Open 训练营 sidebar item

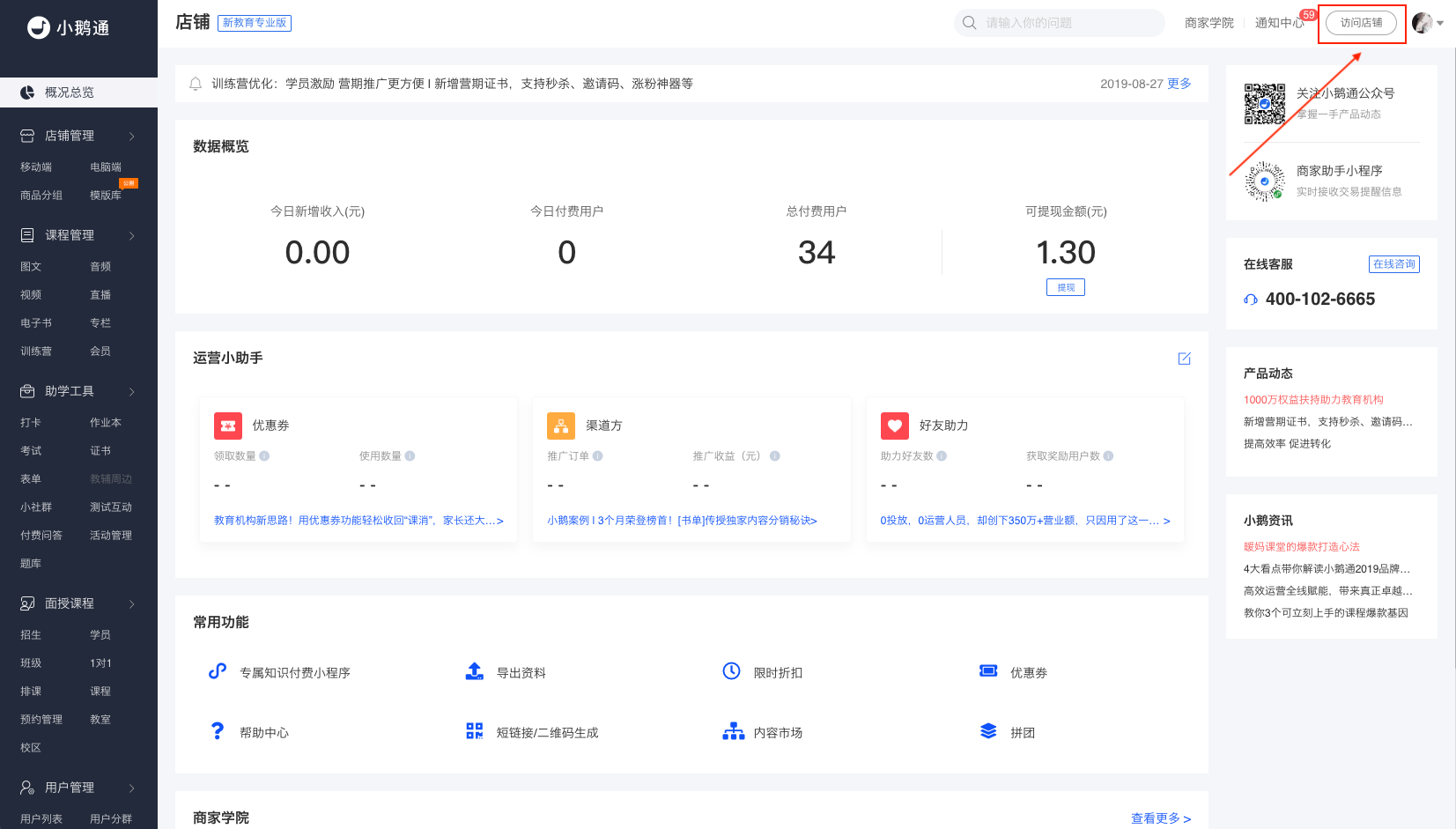[36, 351]
